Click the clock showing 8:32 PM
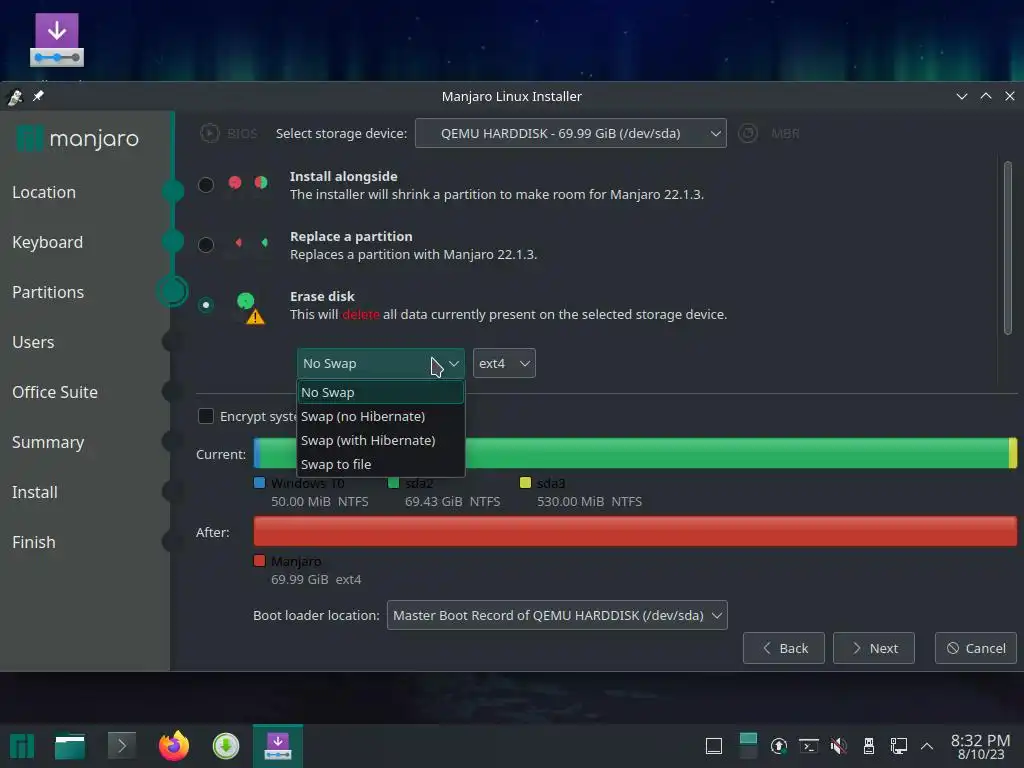This screenshot has height=768, width=1024. click(x=980, y=746)
